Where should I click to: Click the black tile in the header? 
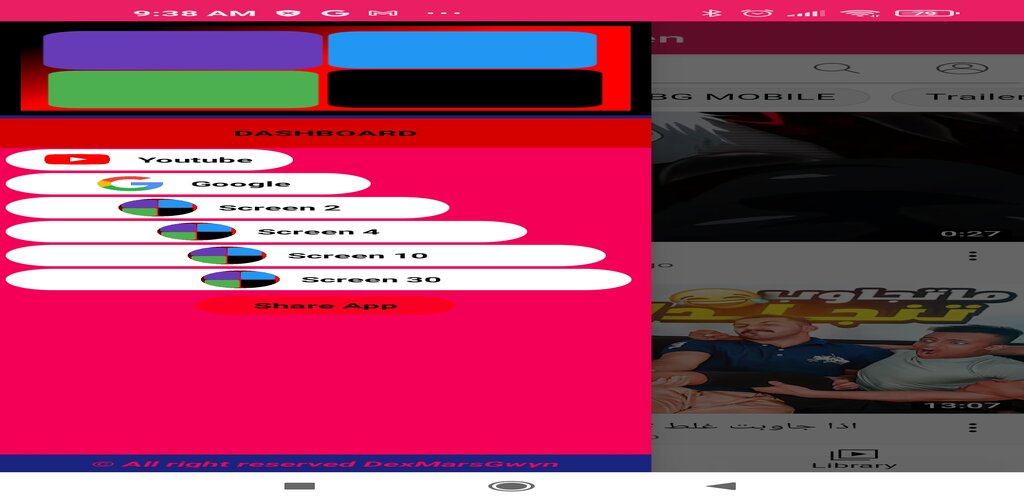(x=465, y=89)
